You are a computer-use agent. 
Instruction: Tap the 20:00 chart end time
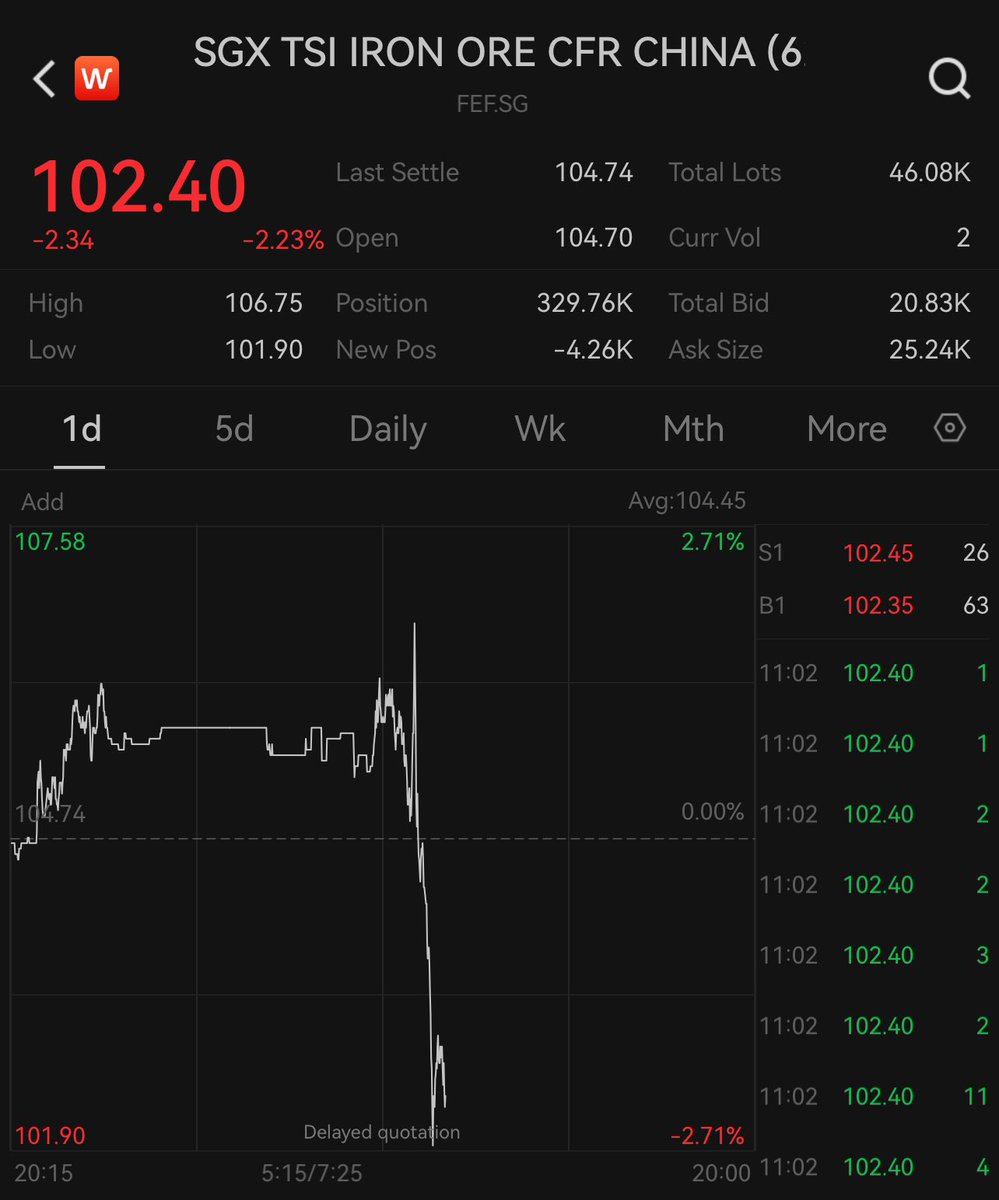click(x=721, y=1173)
